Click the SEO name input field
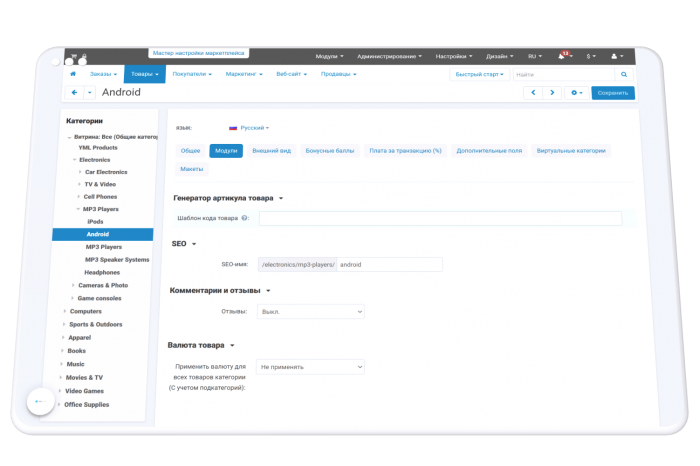The width and height of the screenshot is (700, 466). [x=390, y=265]
